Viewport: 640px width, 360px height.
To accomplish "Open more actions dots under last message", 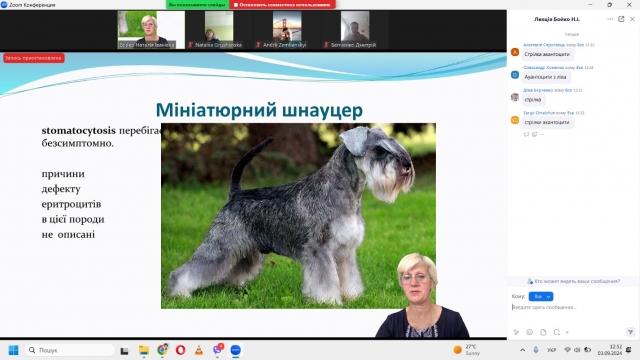I will coord(542,134).
